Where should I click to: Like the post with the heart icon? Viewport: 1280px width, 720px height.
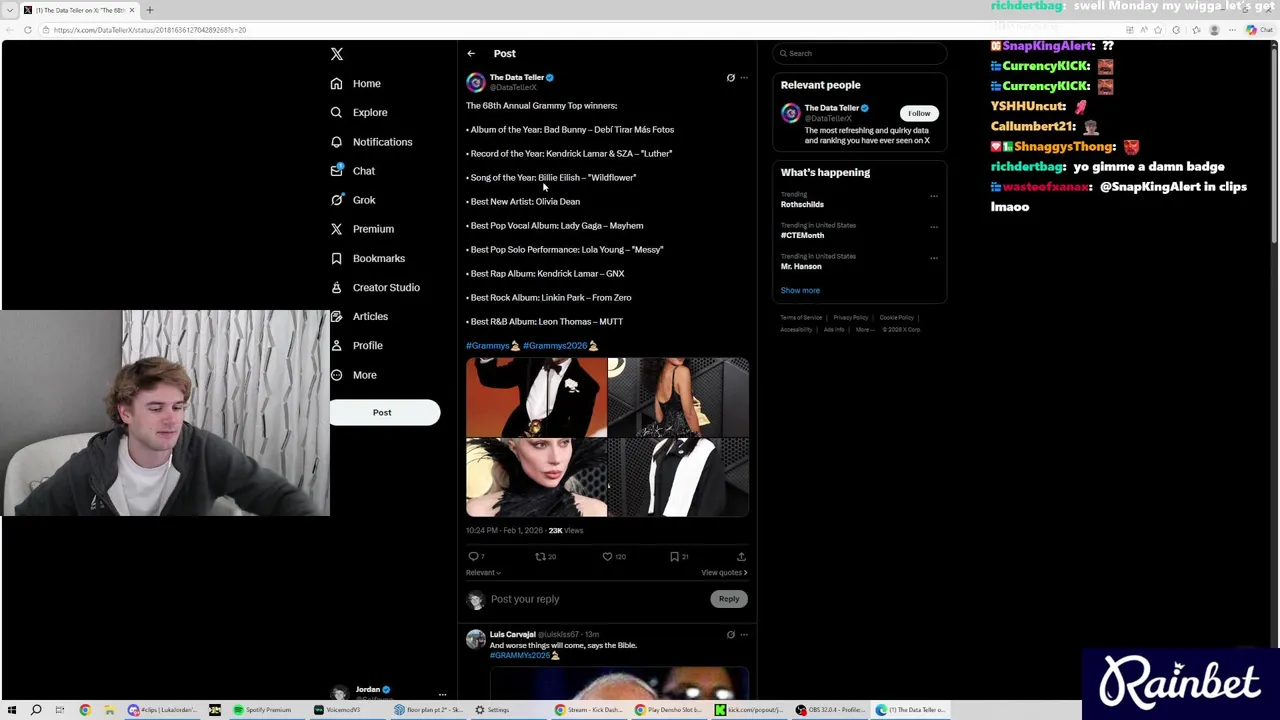[x=607, y=557]
